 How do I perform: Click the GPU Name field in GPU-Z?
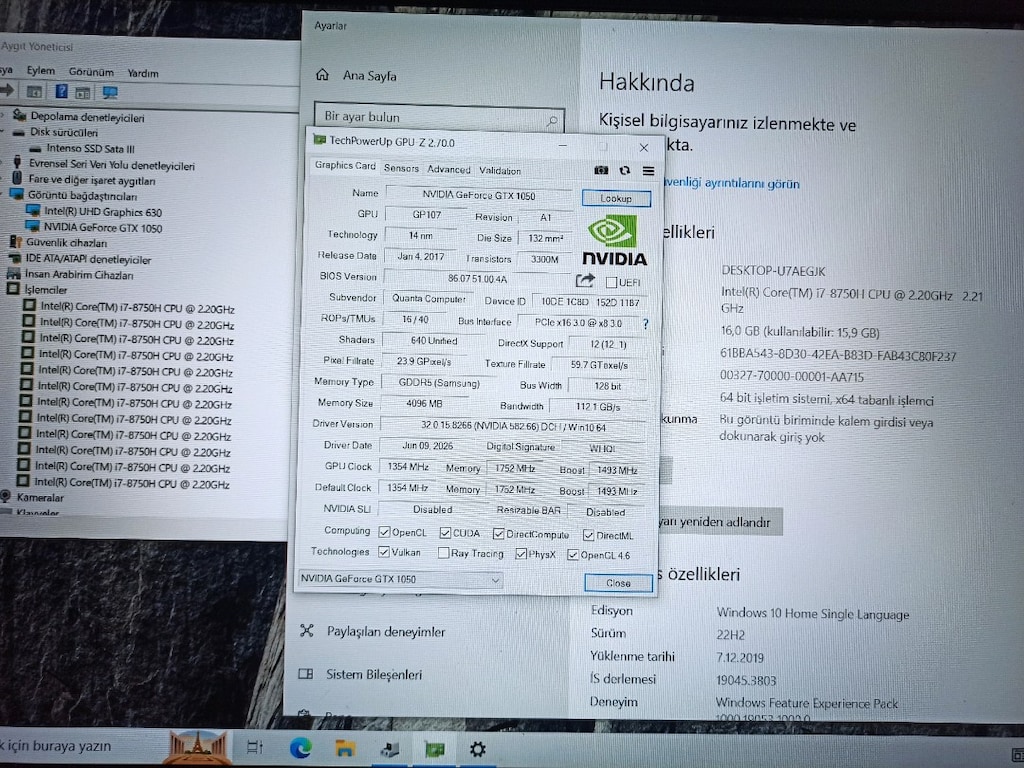point(478,195)
